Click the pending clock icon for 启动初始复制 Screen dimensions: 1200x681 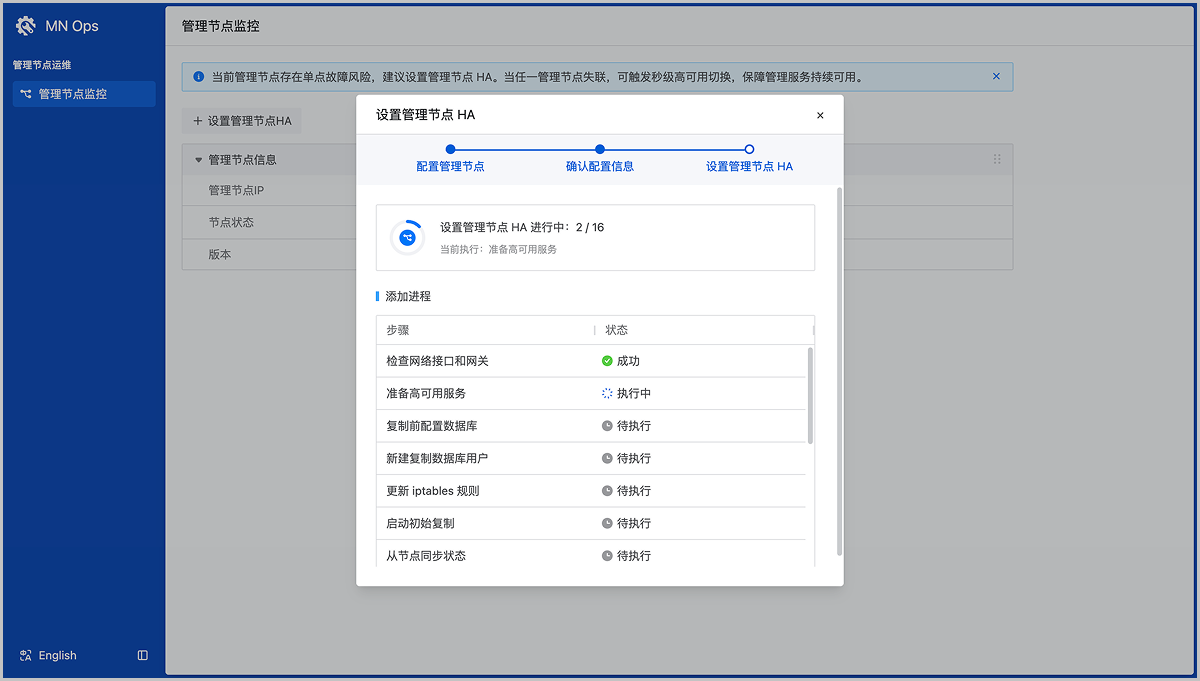coord(607,523)
